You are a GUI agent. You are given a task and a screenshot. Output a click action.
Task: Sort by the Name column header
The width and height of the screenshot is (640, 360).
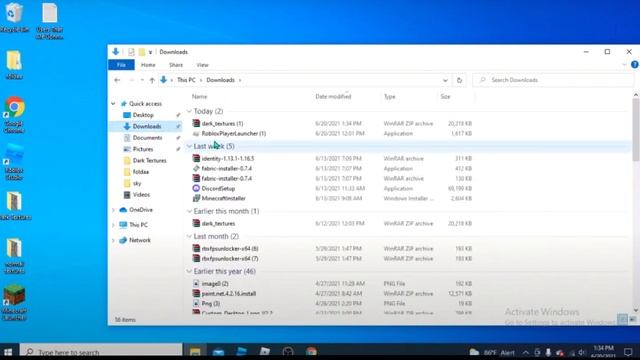point(200,96)
